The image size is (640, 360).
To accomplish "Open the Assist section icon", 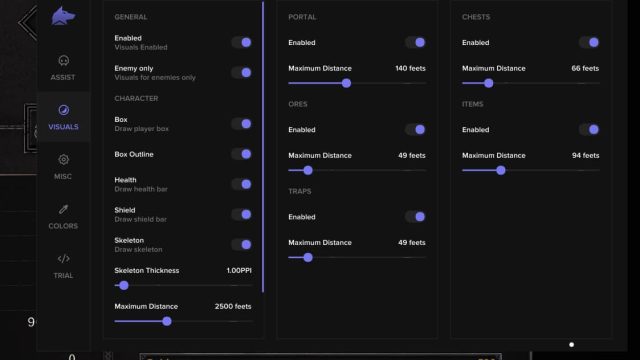I will (x=63, y=61).
